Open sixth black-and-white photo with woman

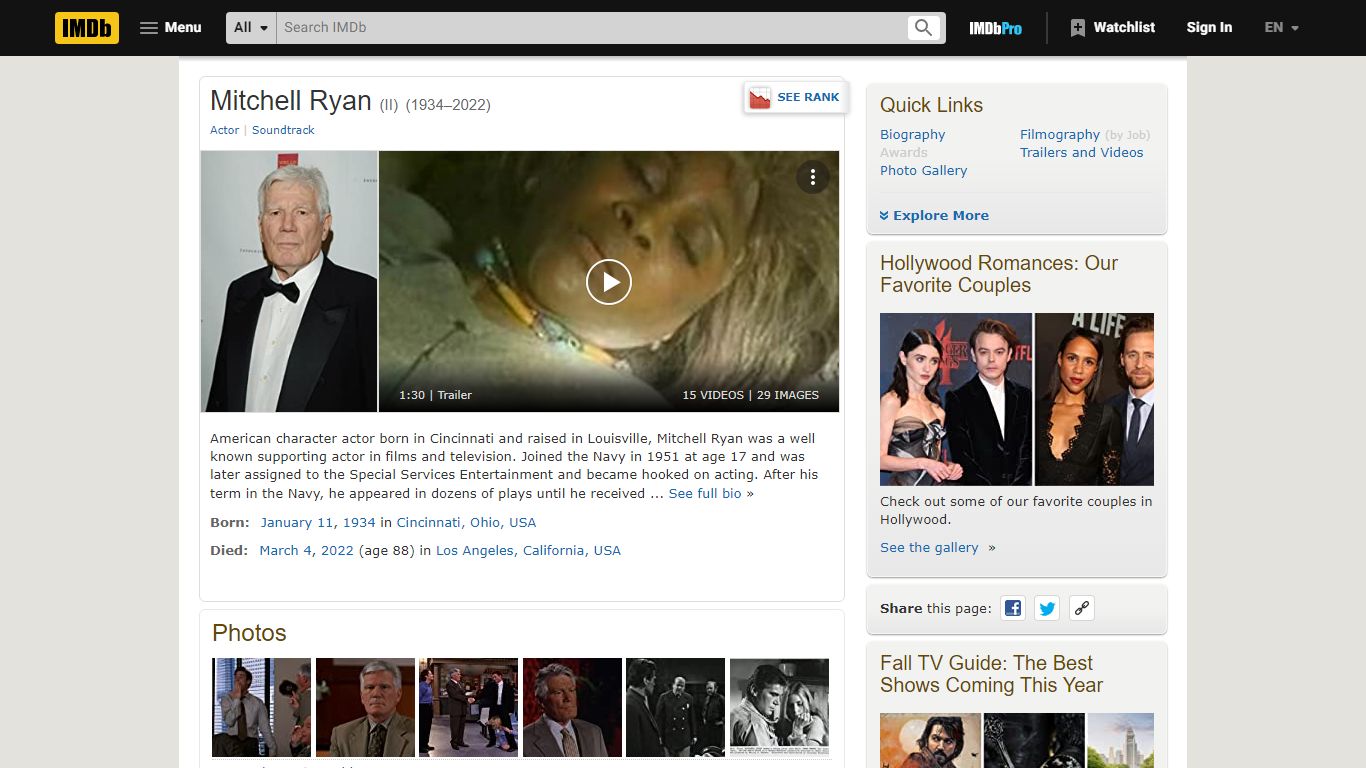(x=779, y=707)
